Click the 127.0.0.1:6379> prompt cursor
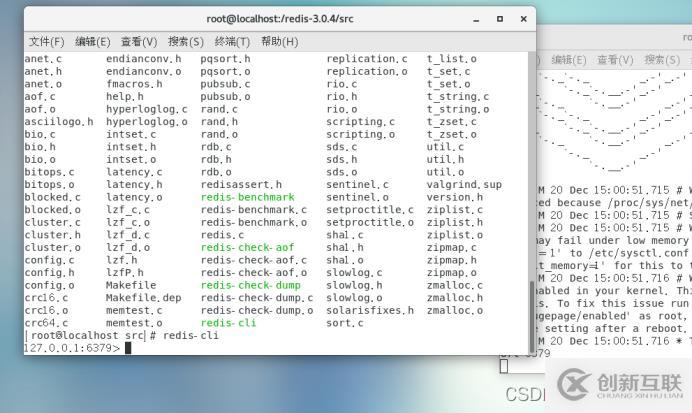Viewport: 692px width, 413px height. pyautogui.click(x=128, y=348)
